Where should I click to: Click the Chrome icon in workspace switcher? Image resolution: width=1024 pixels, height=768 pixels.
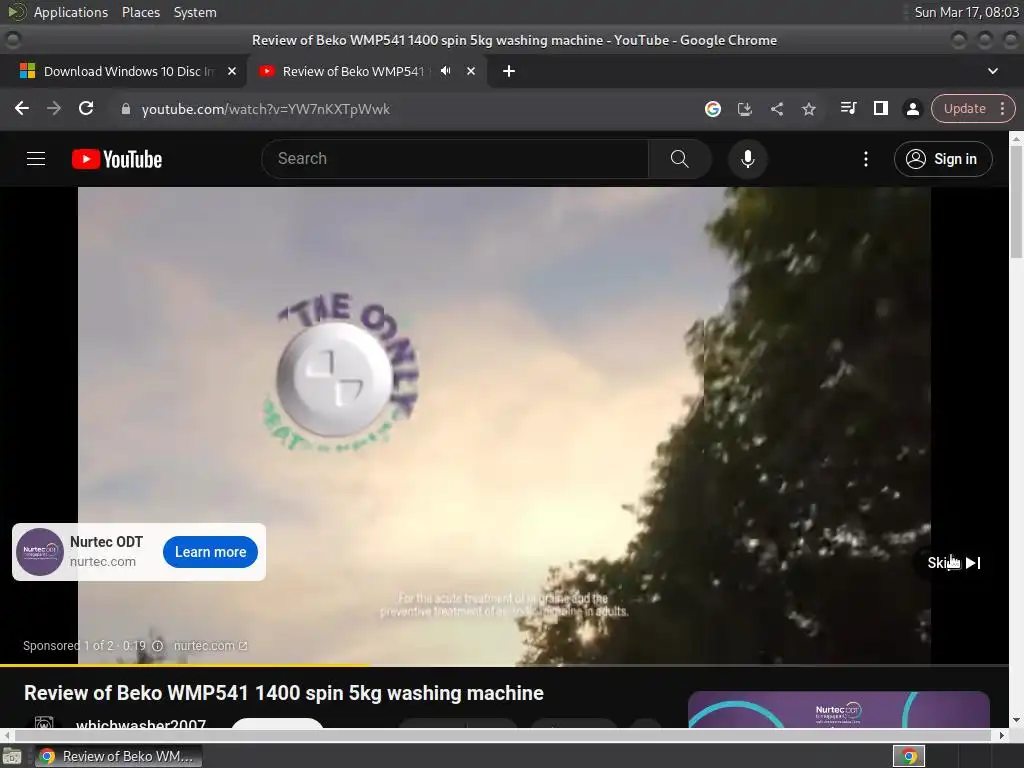point(909,756)
